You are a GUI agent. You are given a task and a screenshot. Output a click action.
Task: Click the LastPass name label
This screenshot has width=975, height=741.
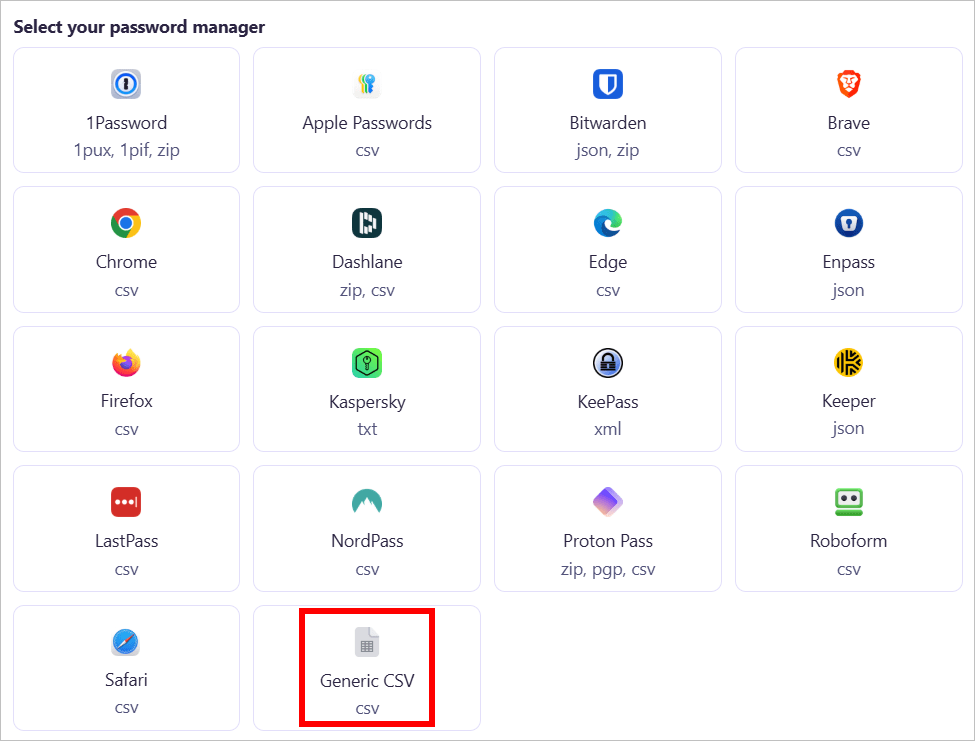point(126,541)
